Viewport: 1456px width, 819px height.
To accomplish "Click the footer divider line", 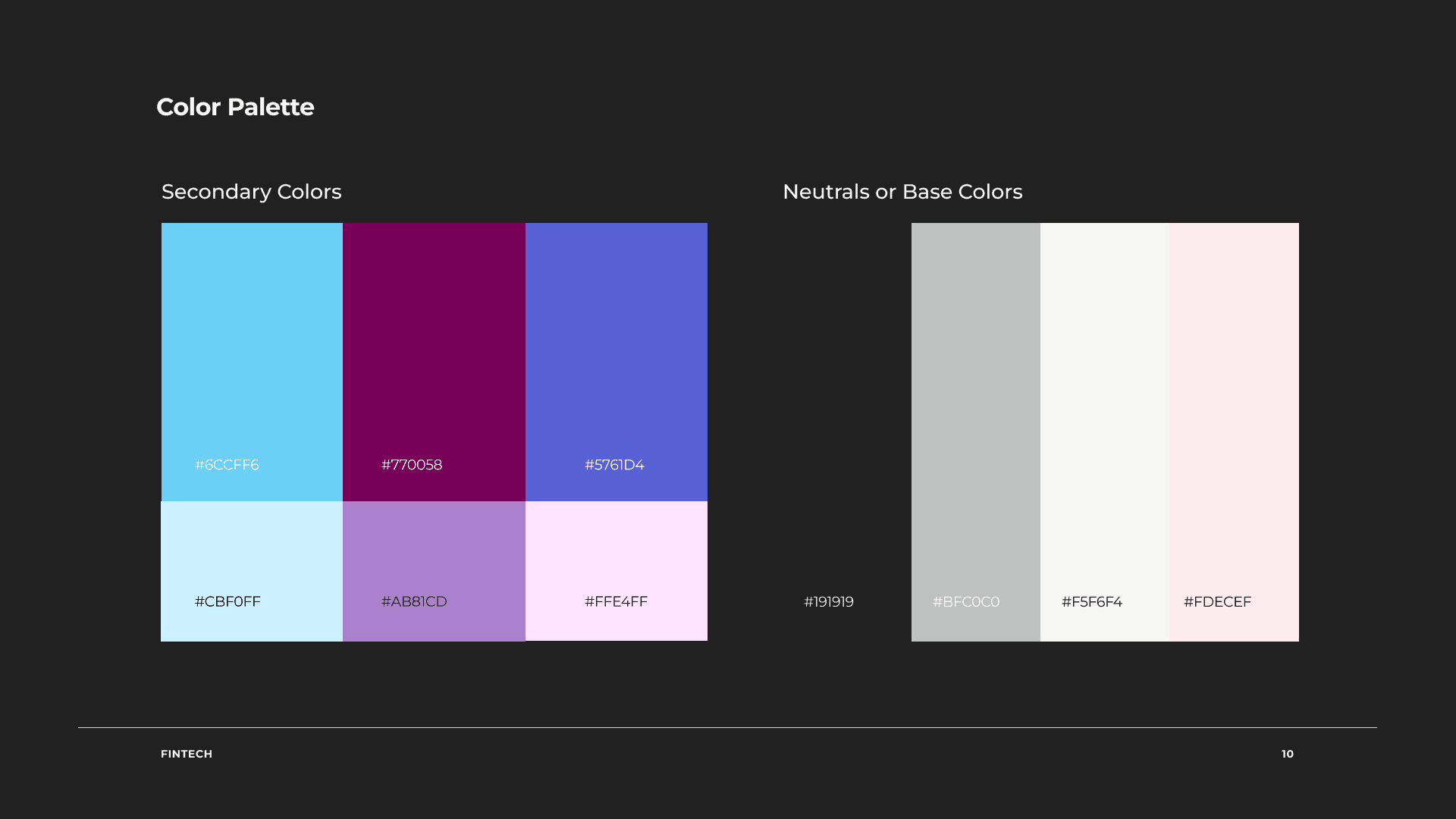I will click(726, 728).
